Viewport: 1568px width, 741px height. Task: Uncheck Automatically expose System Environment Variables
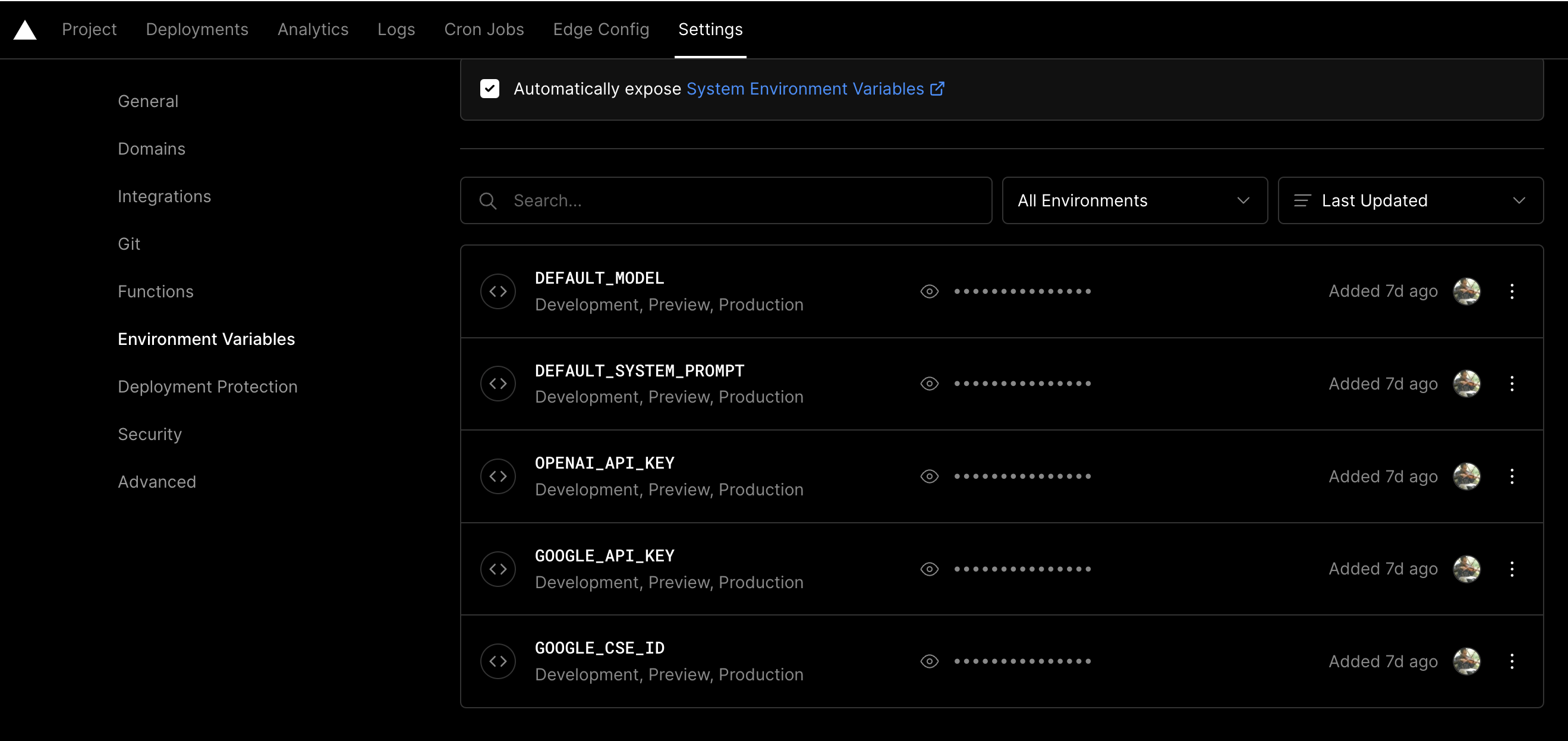point(490,88)
